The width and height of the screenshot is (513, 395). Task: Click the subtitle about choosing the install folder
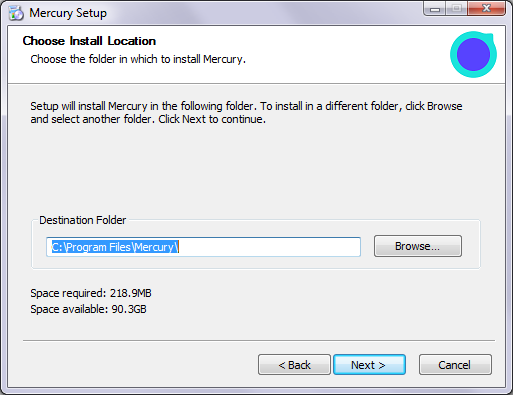tap(138, 59)
